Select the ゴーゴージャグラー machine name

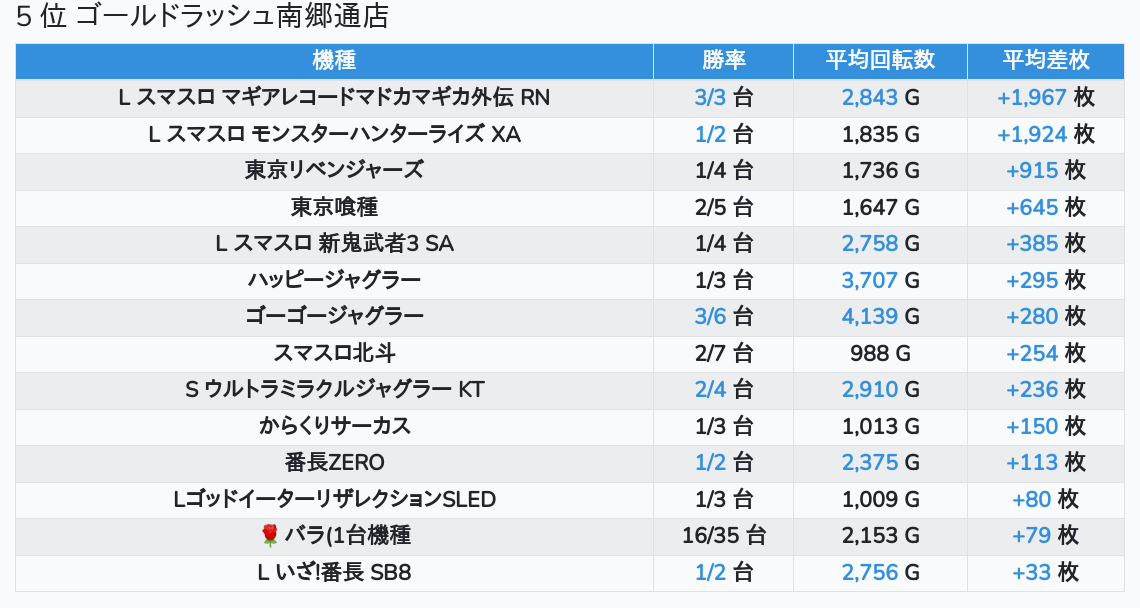[x=334, y=317]
